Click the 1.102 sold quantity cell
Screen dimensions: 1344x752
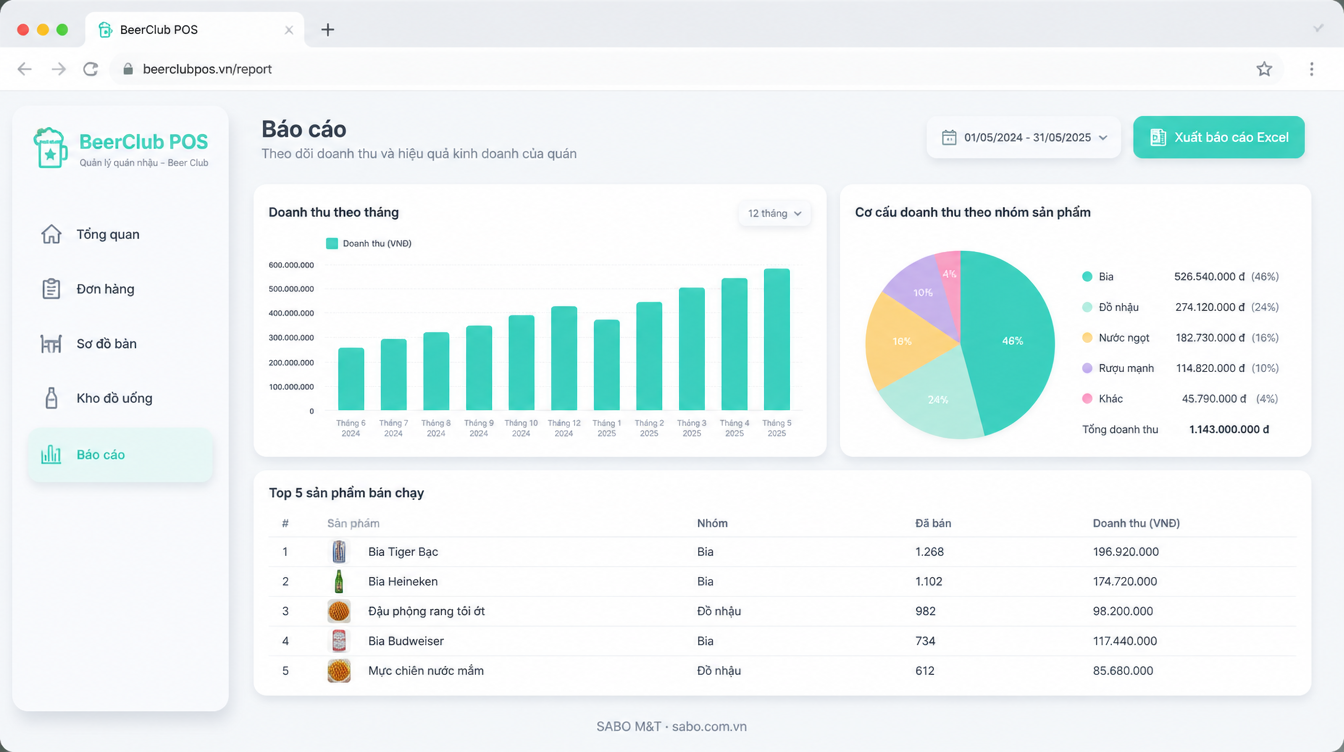coord(929,581)
